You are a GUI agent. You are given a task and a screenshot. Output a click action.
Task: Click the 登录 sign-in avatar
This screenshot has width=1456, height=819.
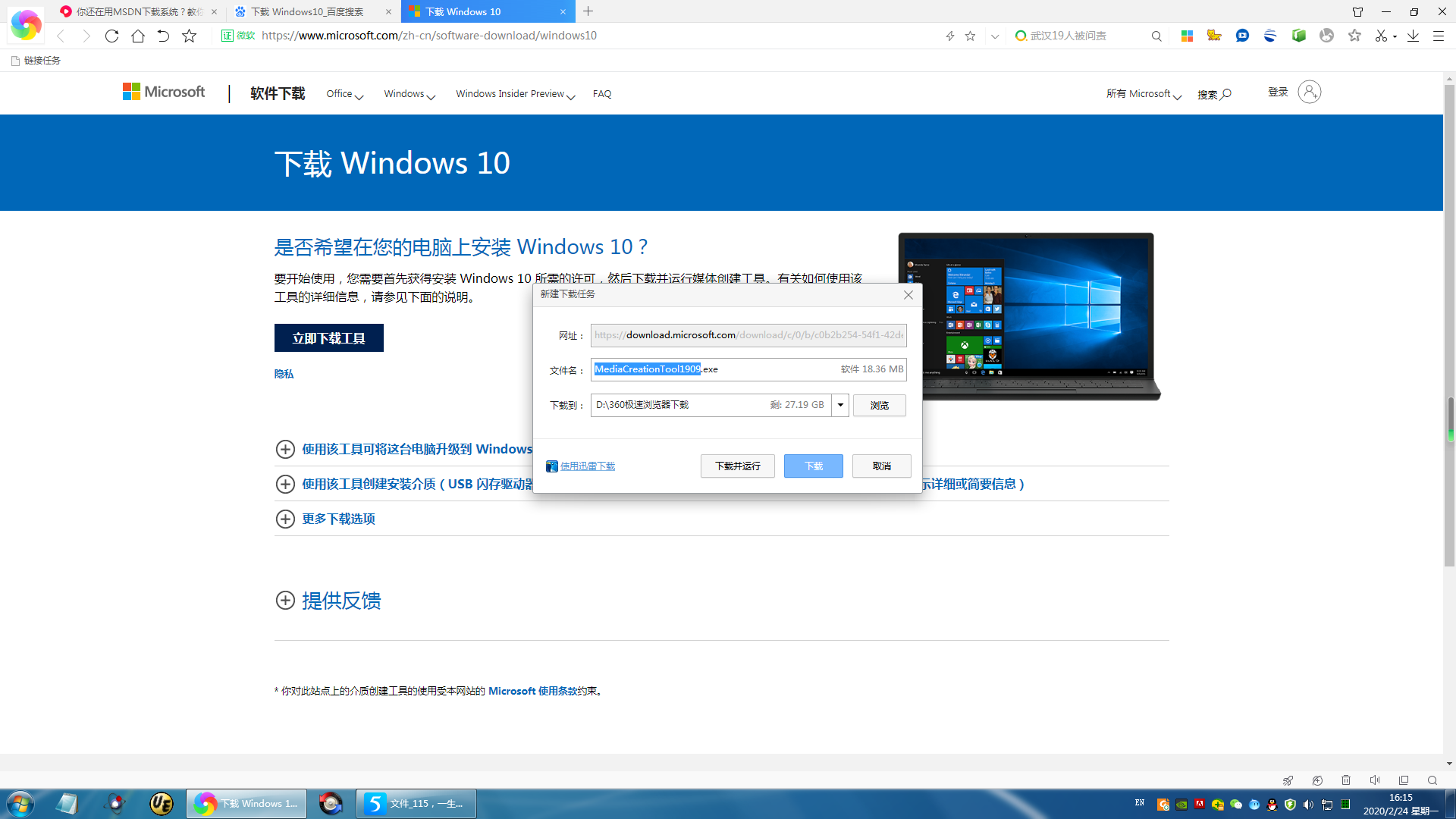coord(1309,92)
